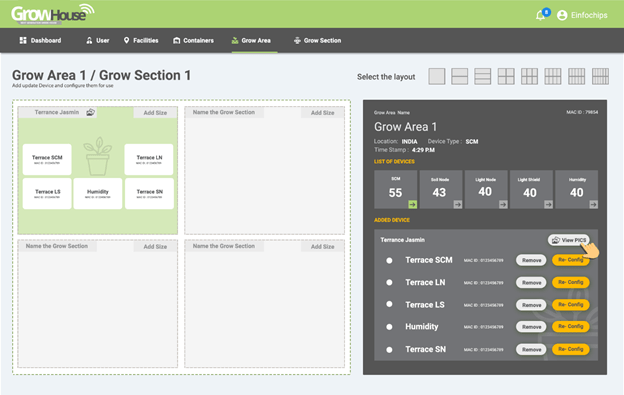Re-Config the Terrace SCM device
624x395 pixels.
click(571, 260)
